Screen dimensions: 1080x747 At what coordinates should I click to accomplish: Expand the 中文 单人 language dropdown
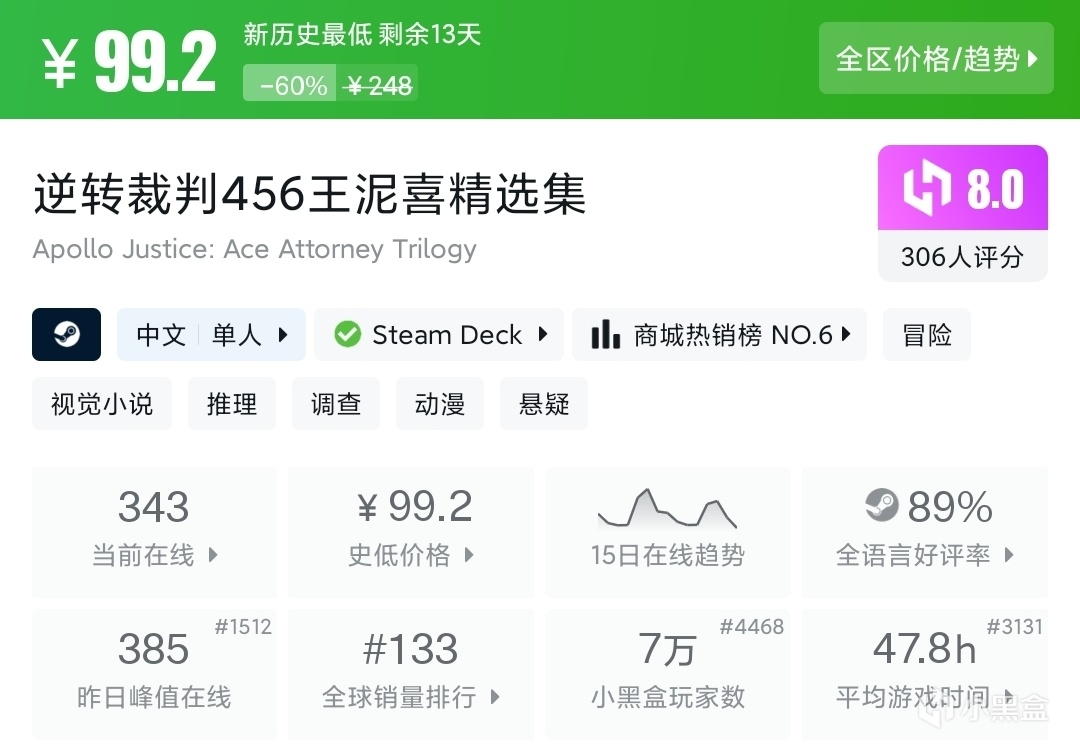point(283,335)
